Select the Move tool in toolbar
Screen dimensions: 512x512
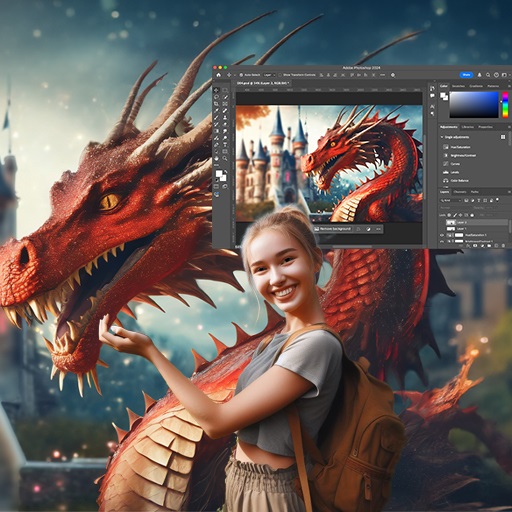coord(216,90)
